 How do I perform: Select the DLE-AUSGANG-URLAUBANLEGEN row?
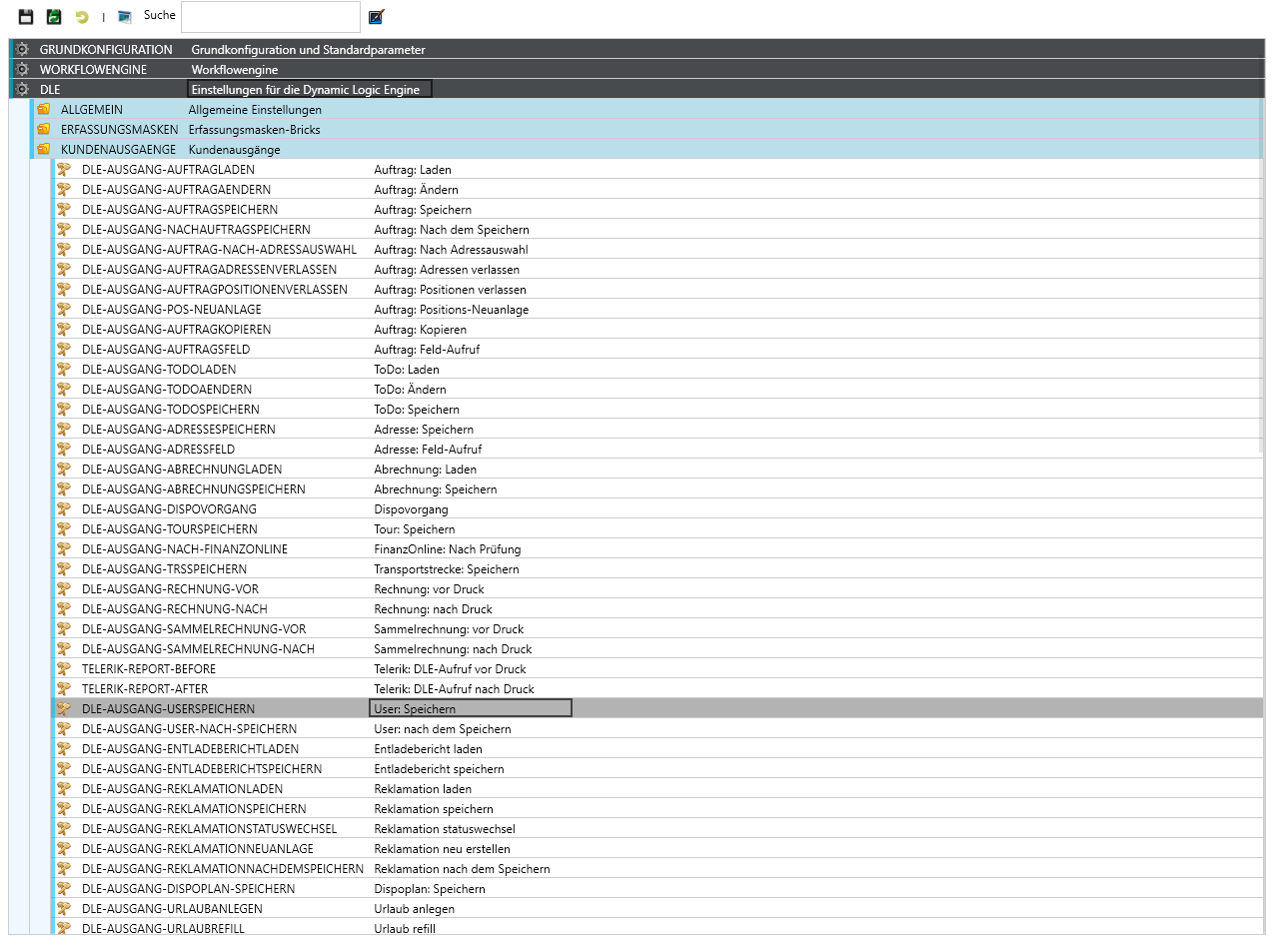pyautogui.click(x=172, y=909)
